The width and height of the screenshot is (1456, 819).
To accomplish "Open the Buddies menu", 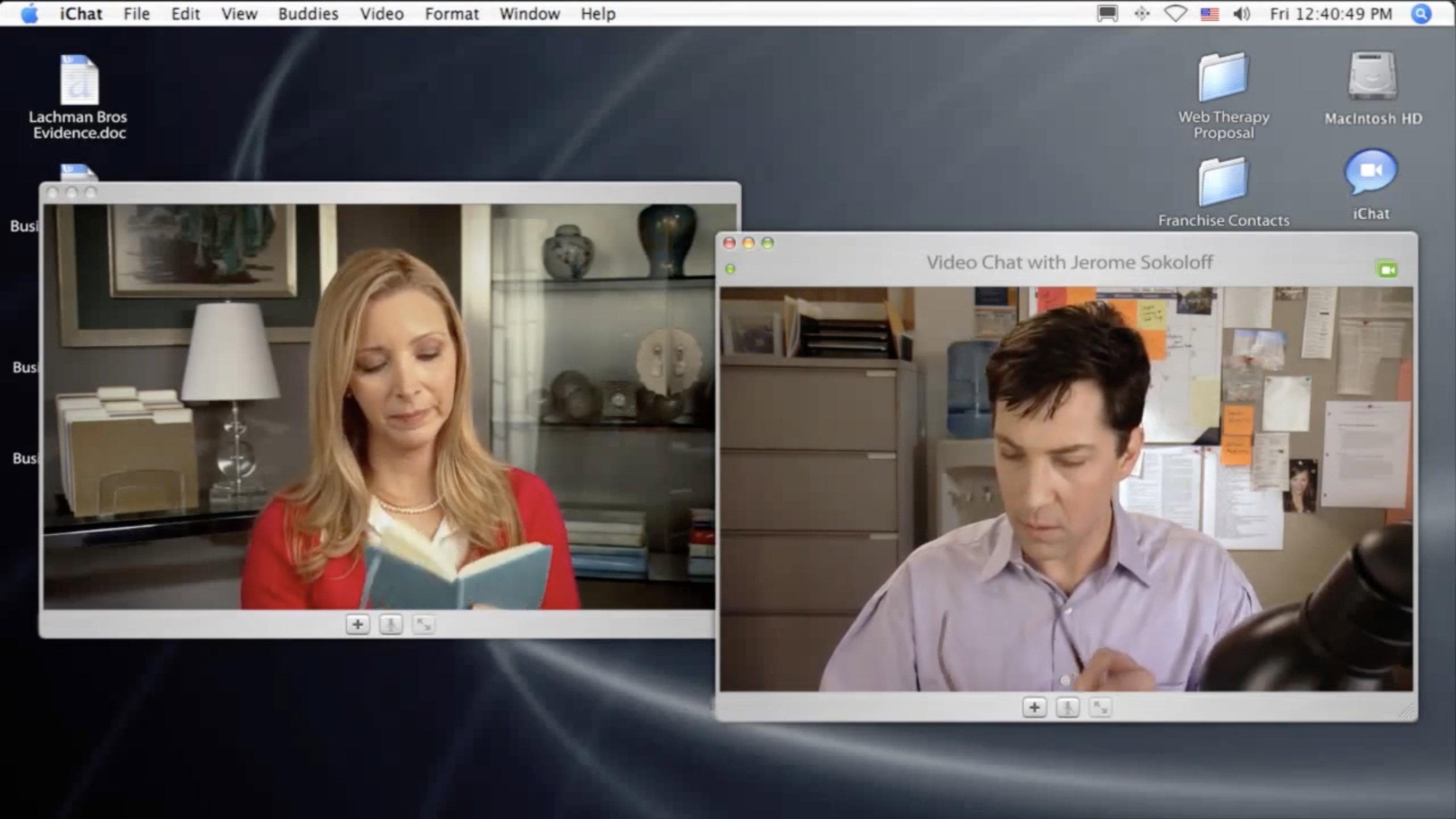I will tap(308, 13).
